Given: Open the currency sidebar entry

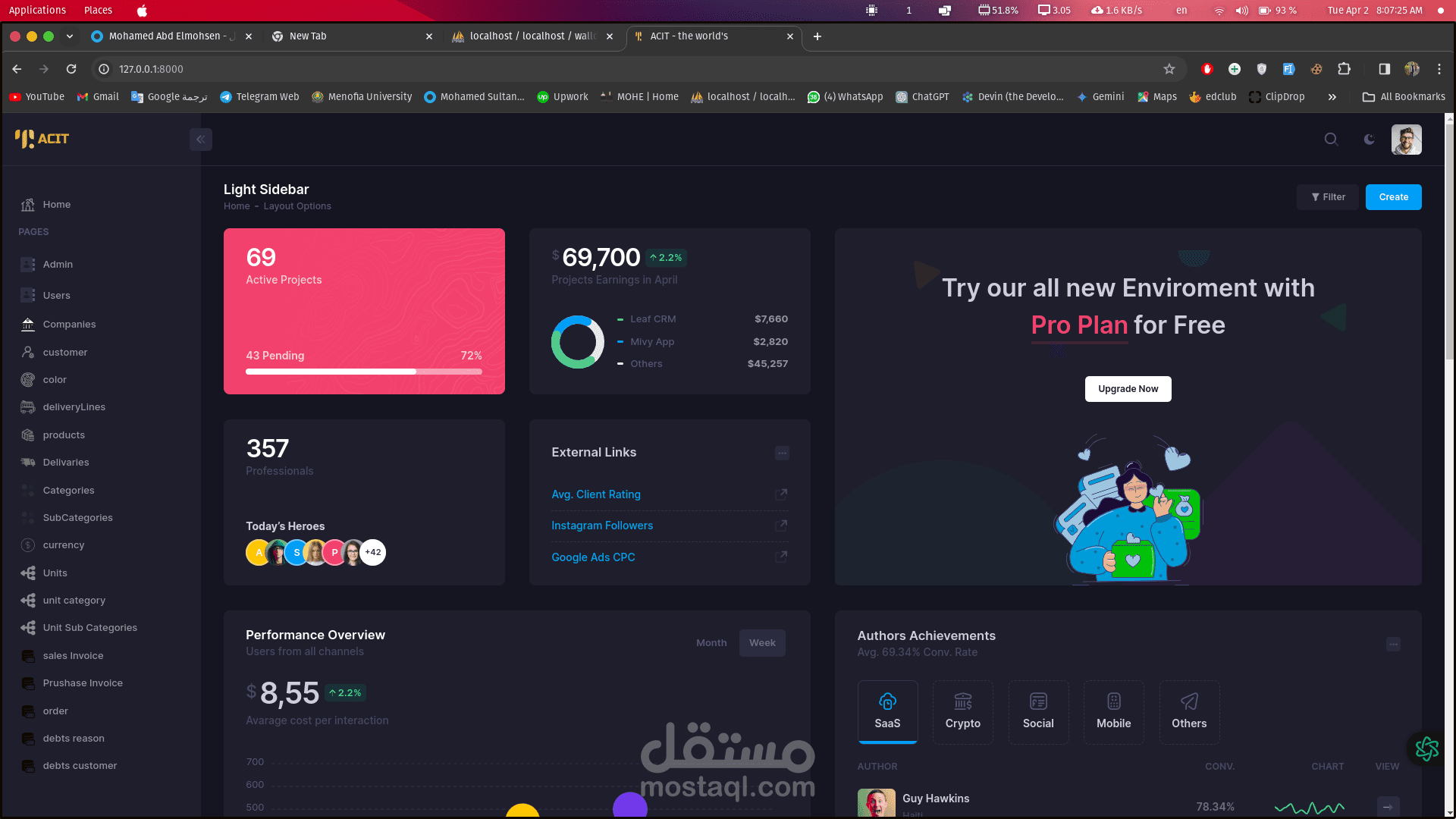Looking at the screenshot, I should [64, 545].
